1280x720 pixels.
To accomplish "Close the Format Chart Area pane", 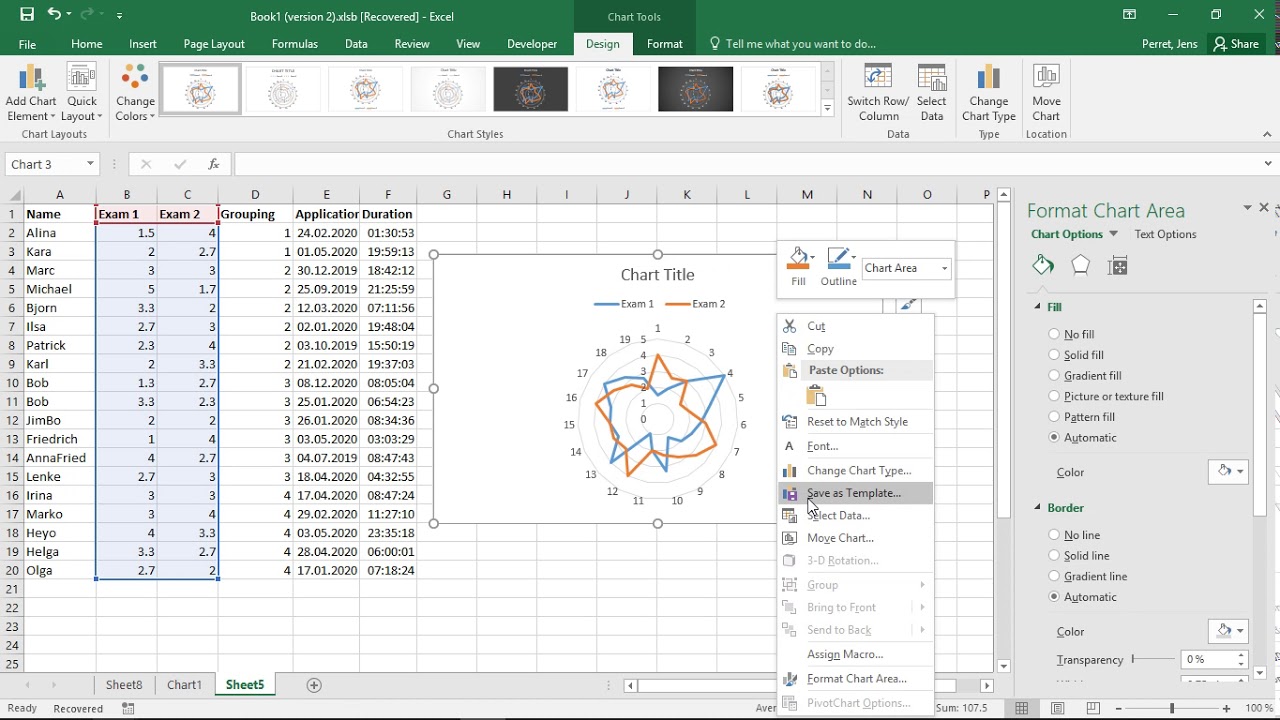I will tap(1264, 208).
